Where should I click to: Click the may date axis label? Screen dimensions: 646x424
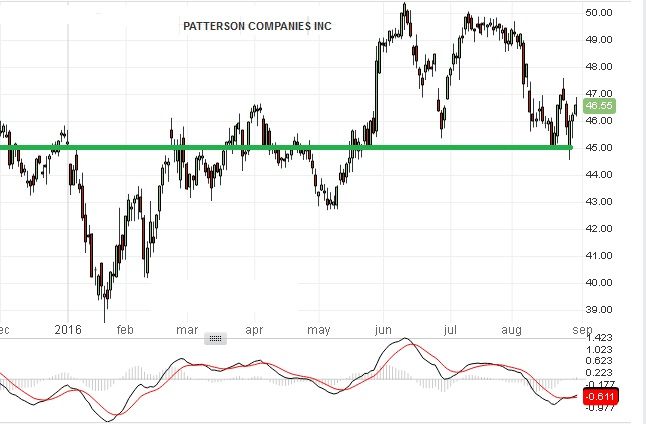319,330
